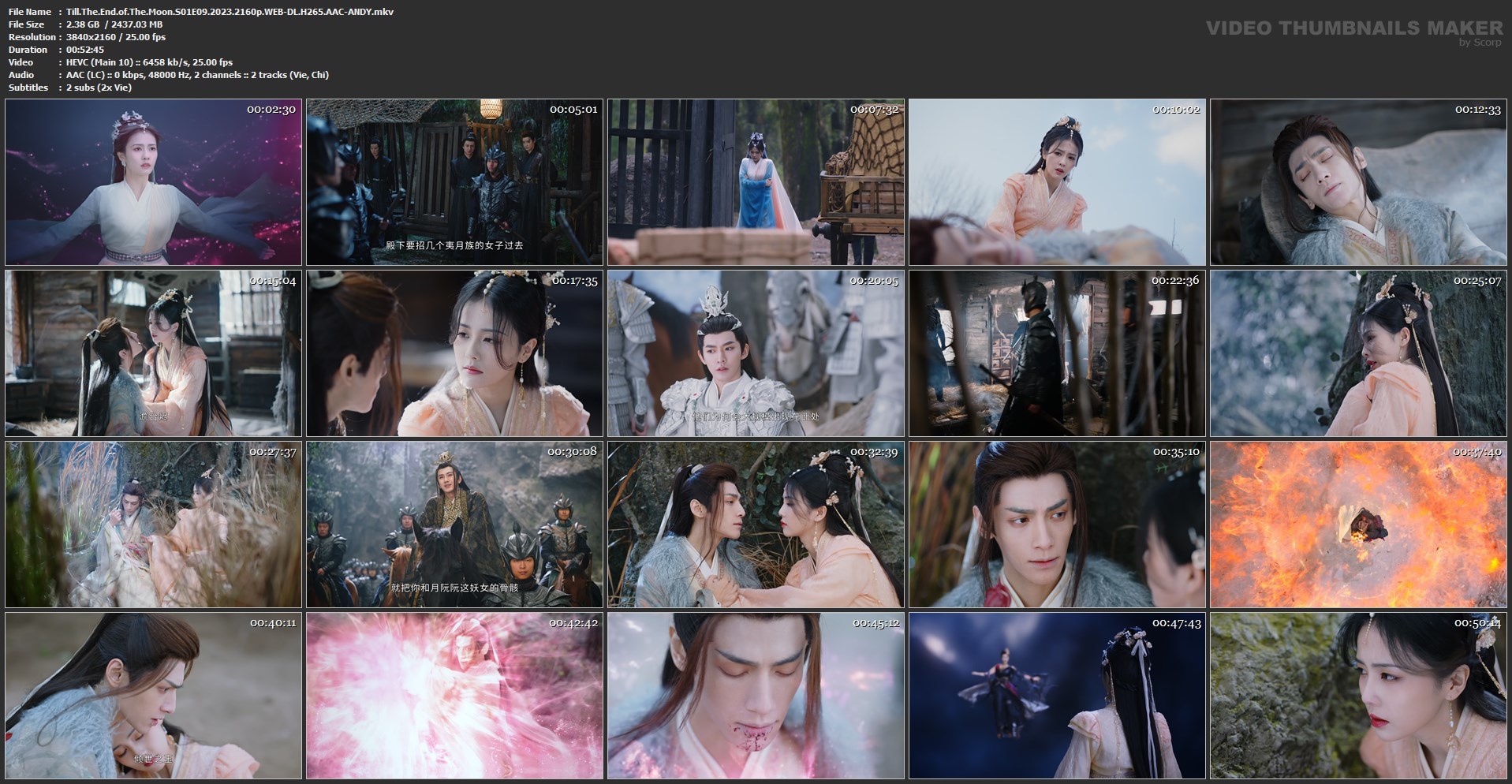Select the thumbnail at 00:22:36

(x=1058, y=353)
